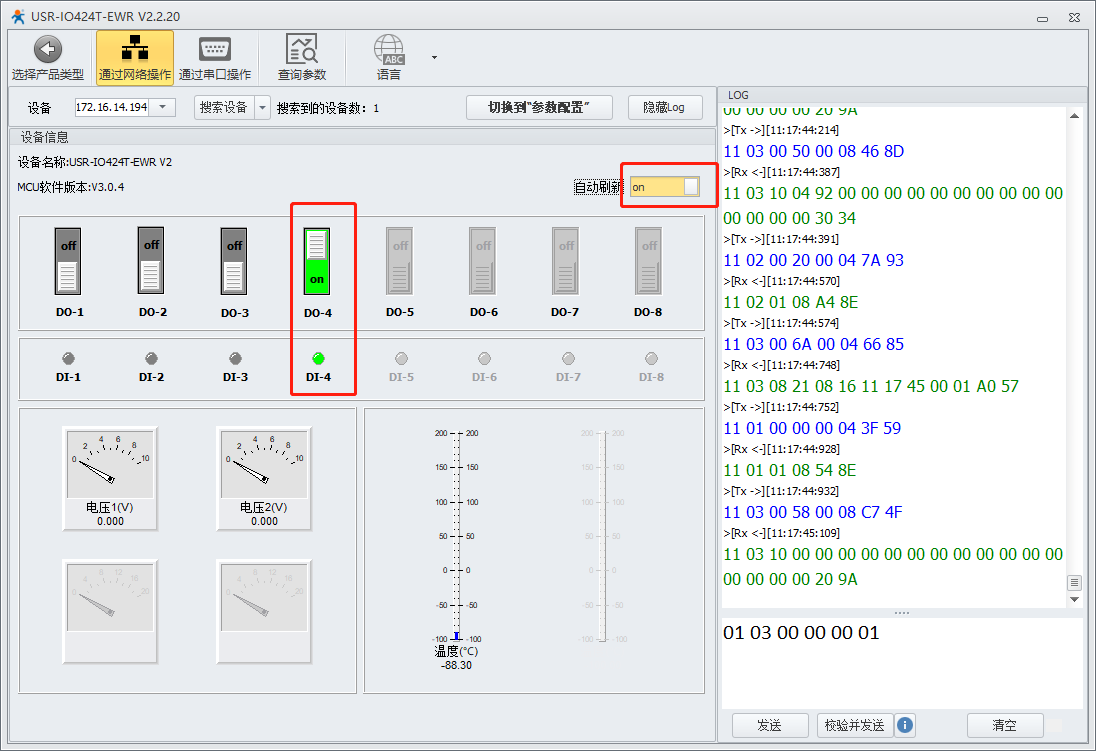Image resolution: width=1096 pixels, height=751 pixels.
Task: Click the DI-2 indicator LED
Action: (x=152, y=359)
